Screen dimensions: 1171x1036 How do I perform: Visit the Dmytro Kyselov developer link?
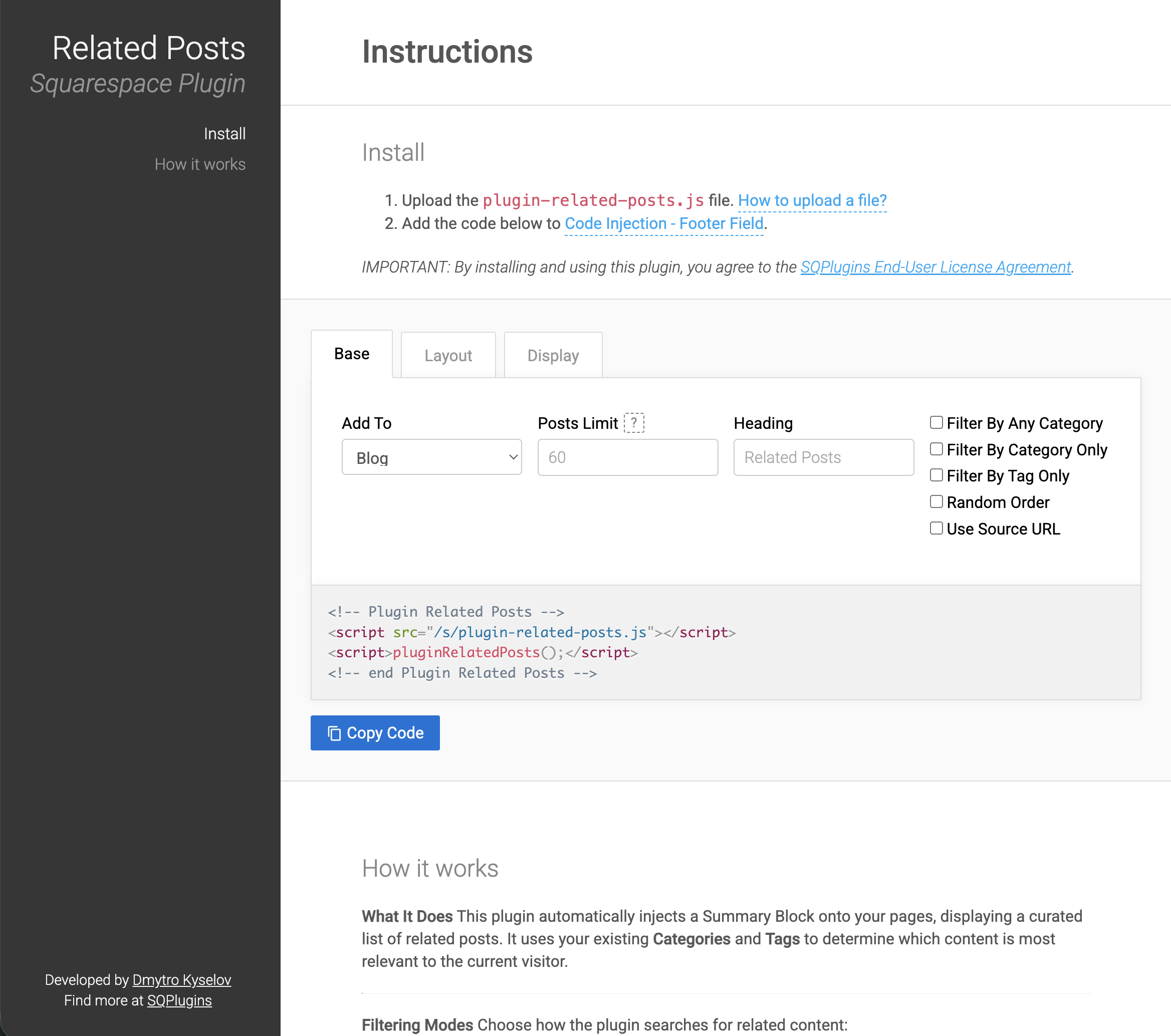click(x=181, y=980)
